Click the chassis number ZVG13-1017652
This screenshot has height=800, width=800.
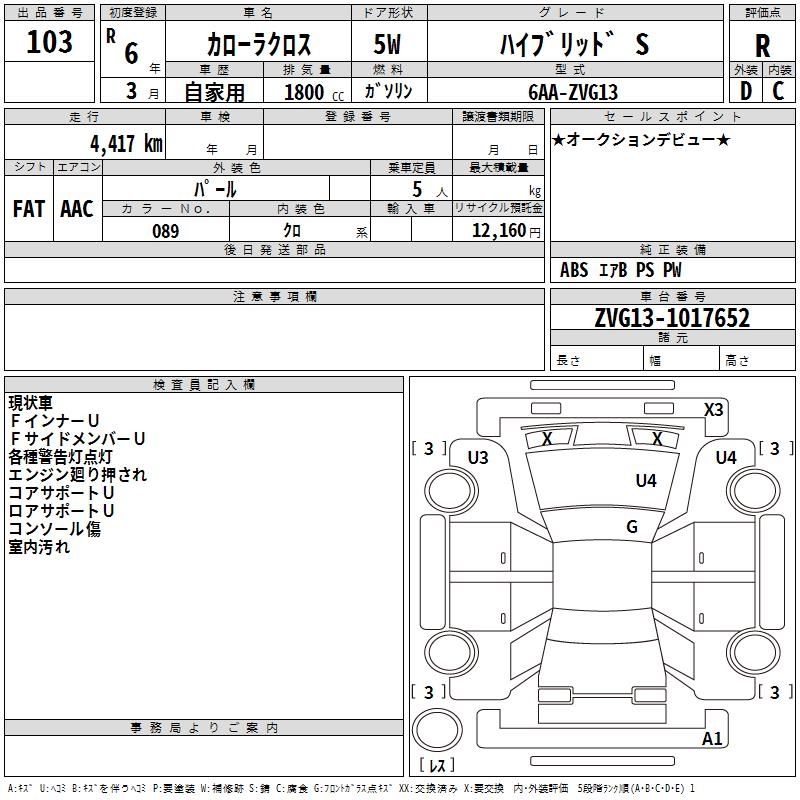672,317
